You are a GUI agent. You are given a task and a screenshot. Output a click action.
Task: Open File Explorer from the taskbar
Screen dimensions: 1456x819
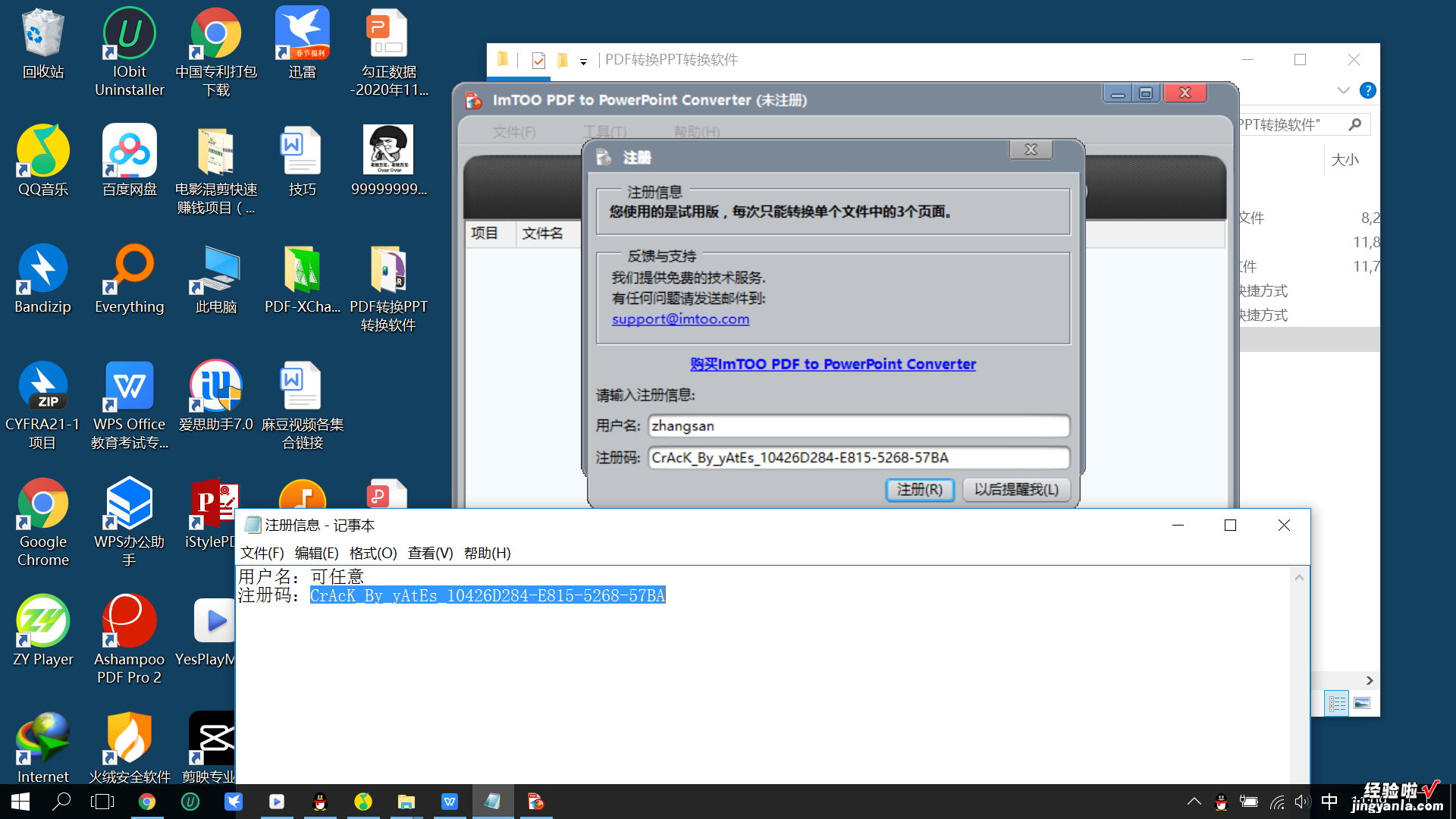click(x=406, y=802)
